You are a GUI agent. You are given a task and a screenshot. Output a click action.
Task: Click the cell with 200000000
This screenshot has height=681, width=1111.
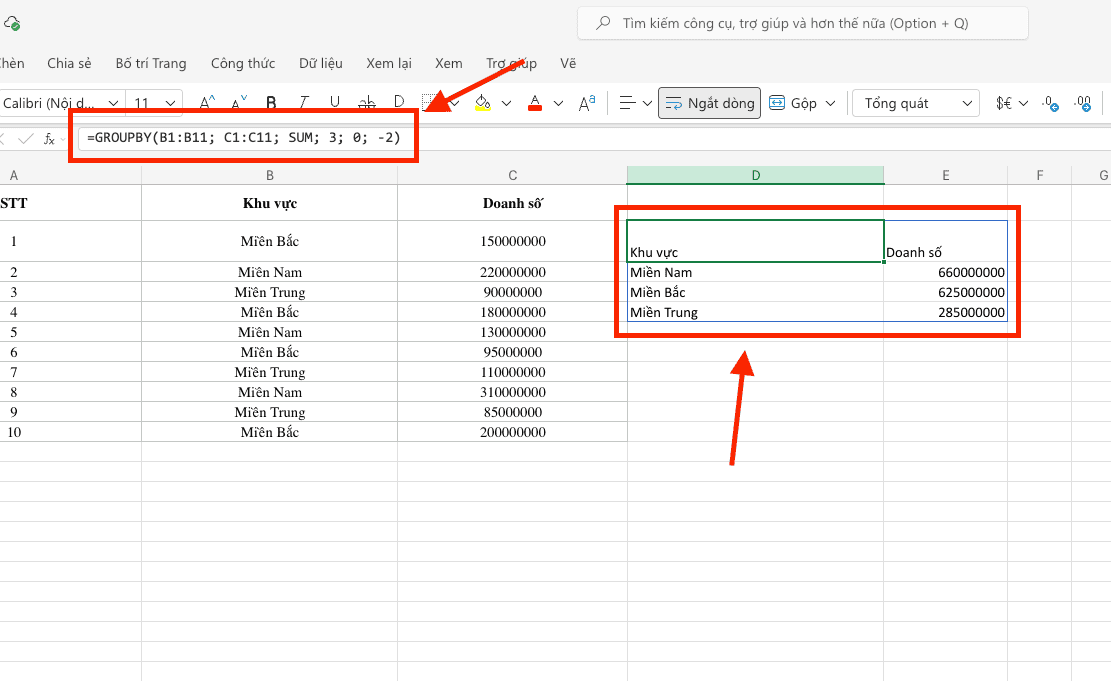(x=512, y=432)
